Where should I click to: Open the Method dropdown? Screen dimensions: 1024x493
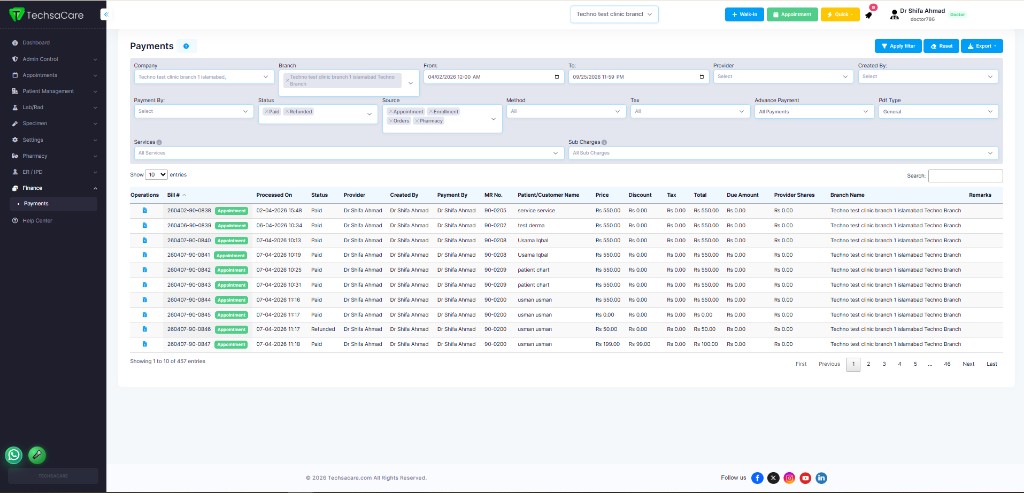[566, 112]
